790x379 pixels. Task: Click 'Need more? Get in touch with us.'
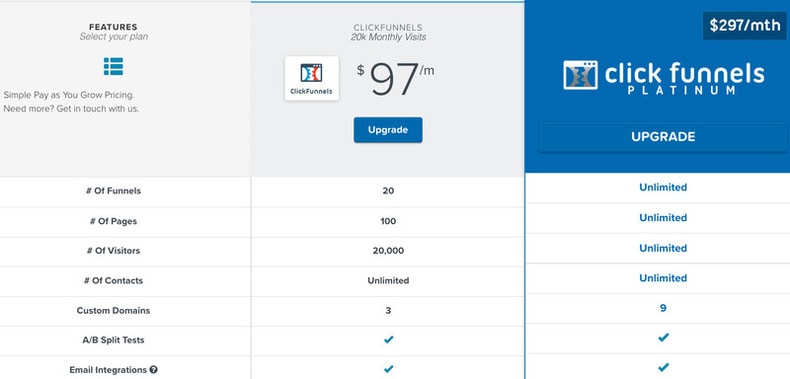[x=71, y=108]
